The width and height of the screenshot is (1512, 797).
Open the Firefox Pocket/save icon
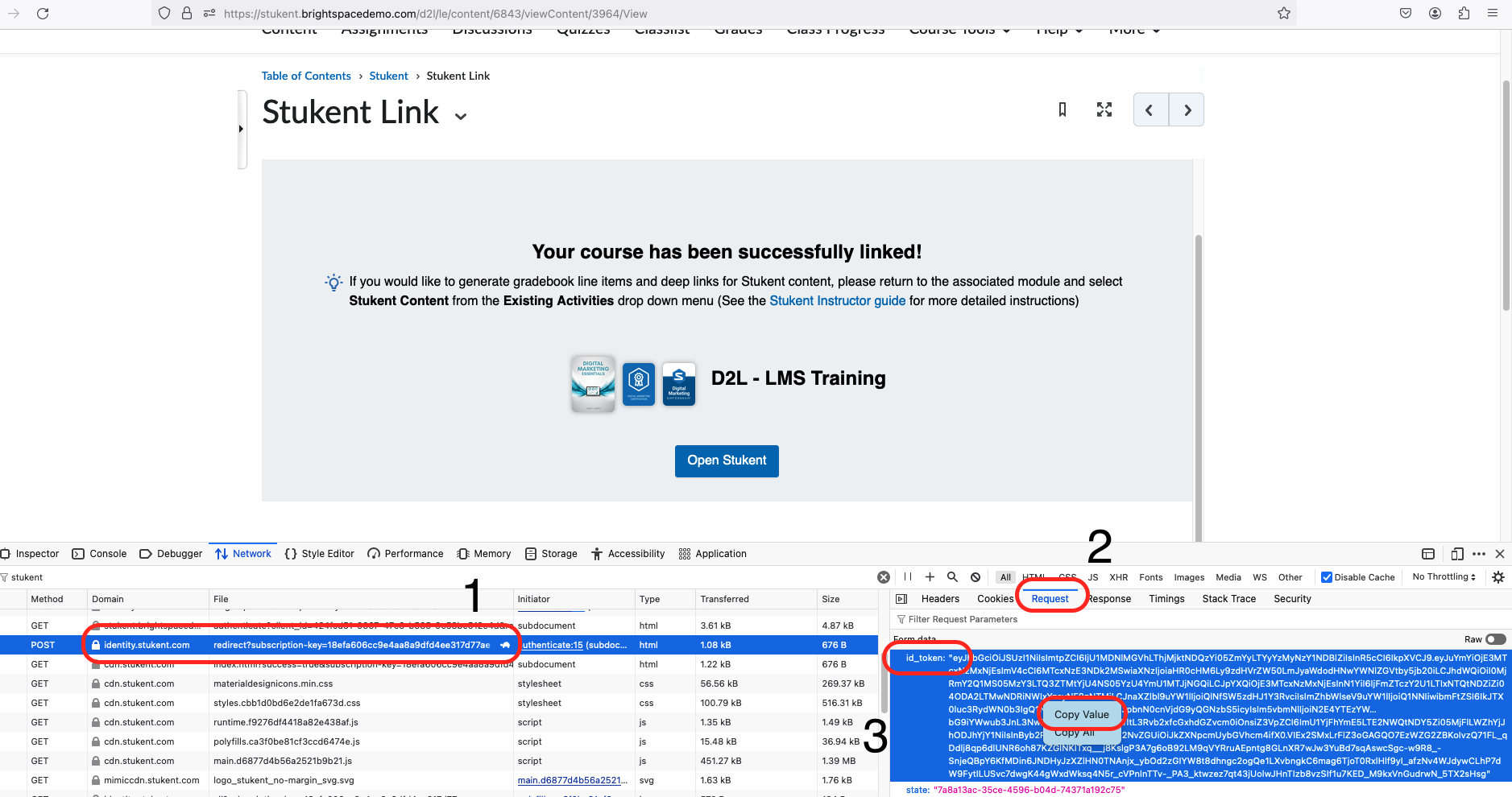coord(1406,14)
